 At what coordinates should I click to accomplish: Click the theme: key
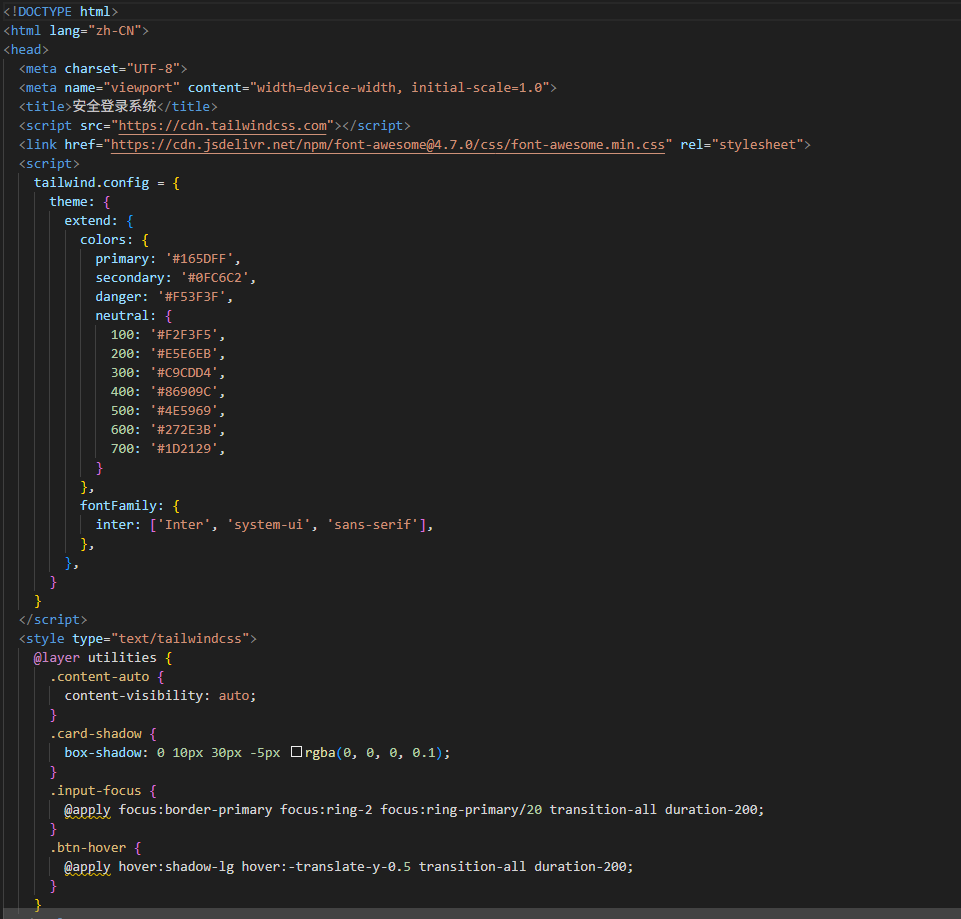tap(72, 202)
